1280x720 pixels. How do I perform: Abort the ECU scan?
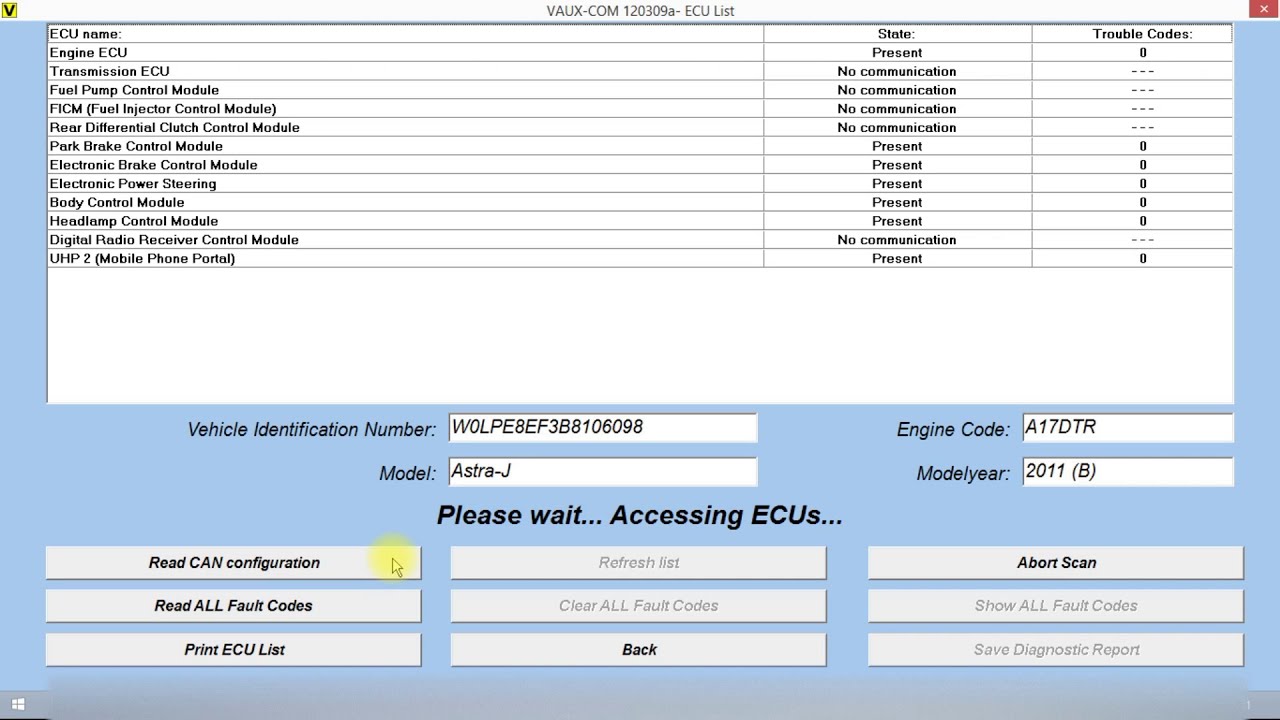pyautogui.click(x=1056, y=563)
